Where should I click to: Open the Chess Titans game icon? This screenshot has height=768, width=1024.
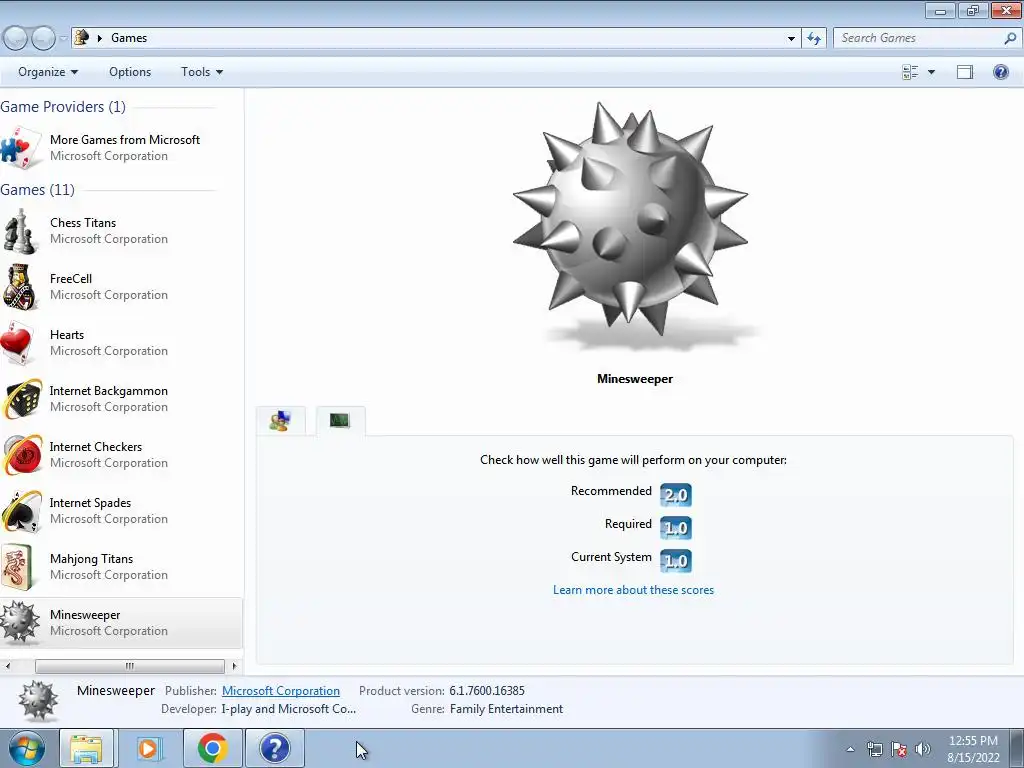20,231
